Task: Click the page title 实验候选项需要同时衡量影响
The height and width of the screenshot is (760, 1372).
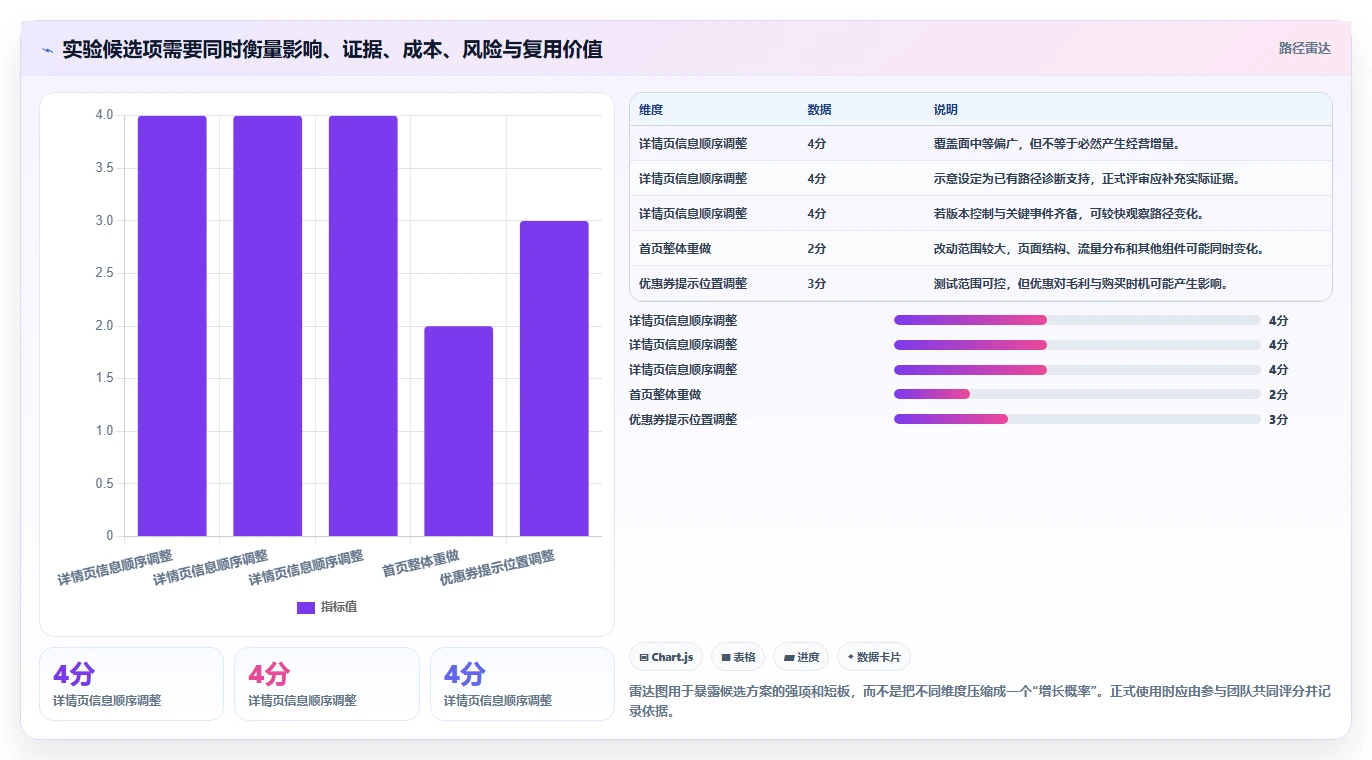Action: click(x=332, y=49)
